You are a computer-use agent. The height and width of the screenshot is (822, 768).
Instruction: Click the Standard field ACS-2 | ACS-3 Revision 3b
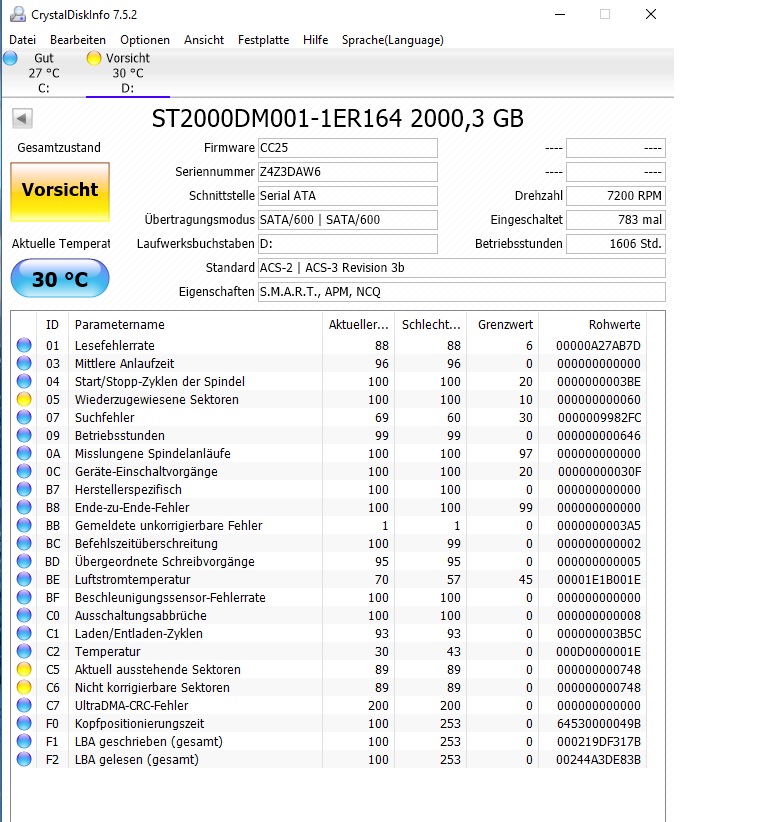tap(462, 268)
